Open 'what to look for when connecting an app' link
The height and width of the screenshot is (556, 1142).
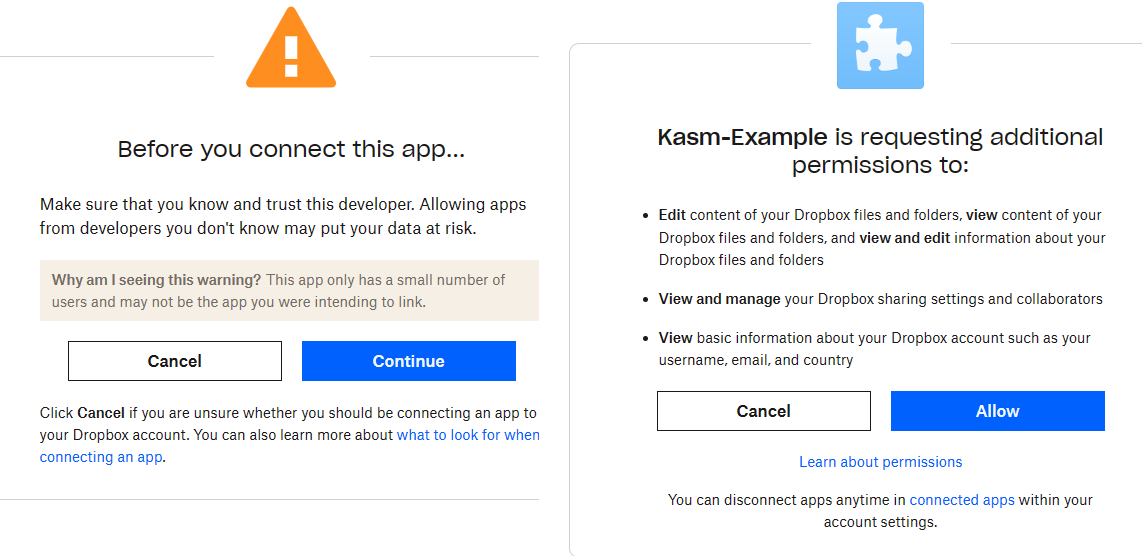pos(468,435)
